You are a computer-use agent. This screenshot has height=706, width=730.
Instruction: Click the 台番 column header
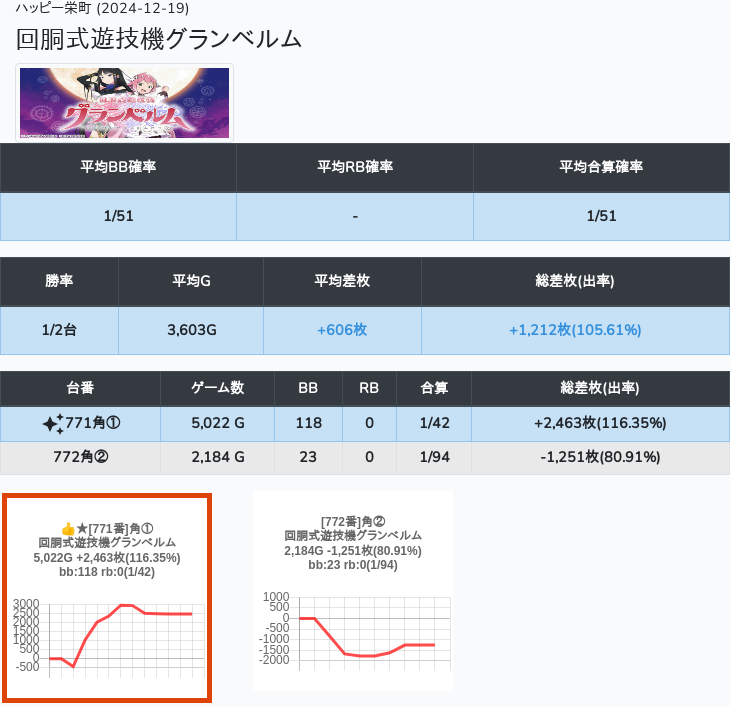point(81,388)
